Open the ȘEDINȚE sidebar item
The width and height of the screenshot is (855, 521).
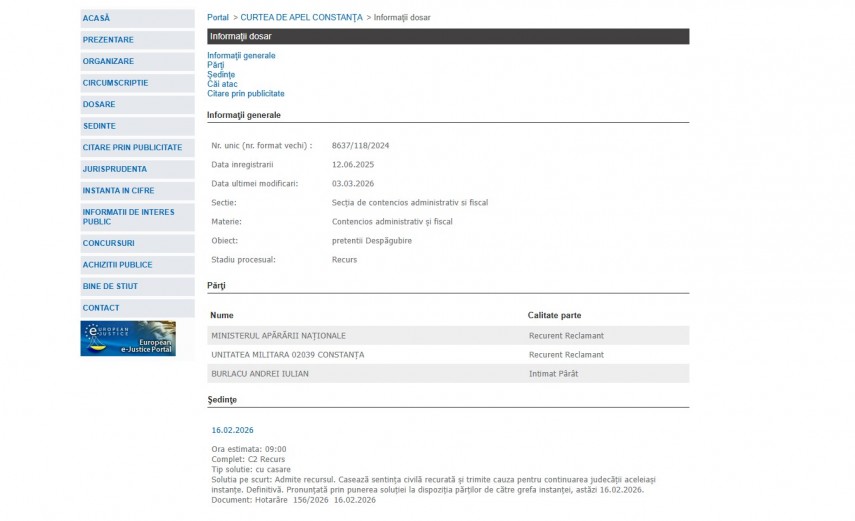(x=99, y=126)
